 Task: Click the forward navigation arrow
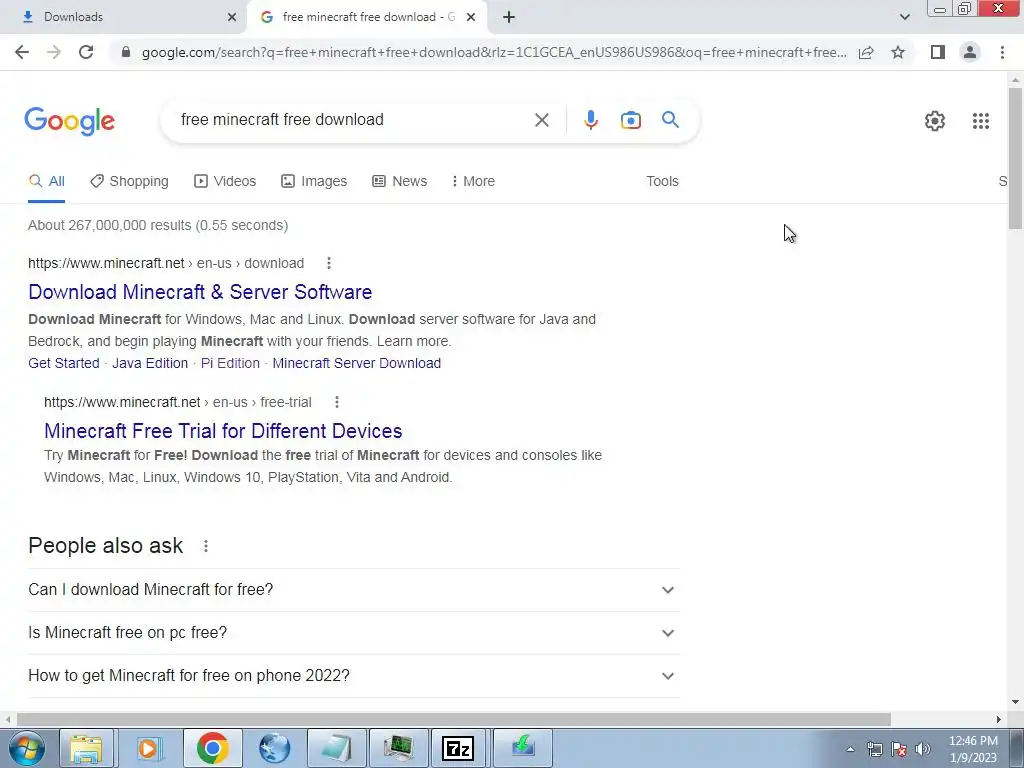coord(54,52)
